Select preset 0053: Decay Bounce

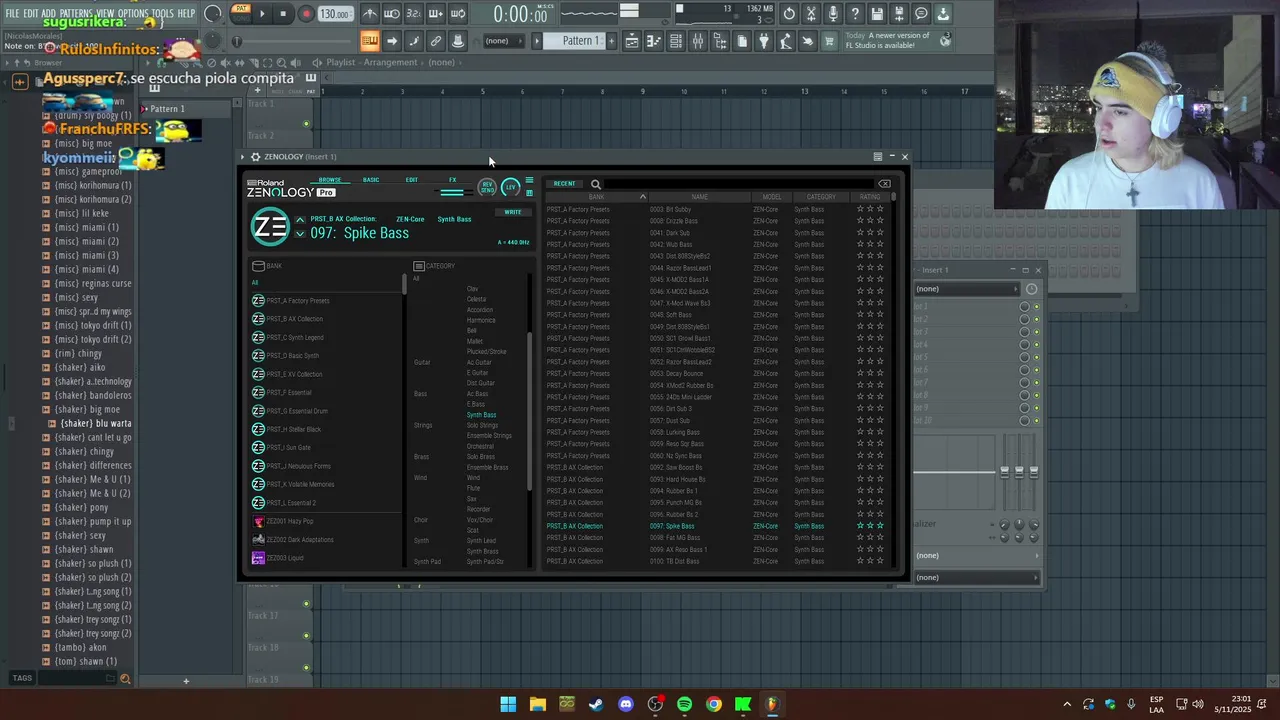point(716,374)
